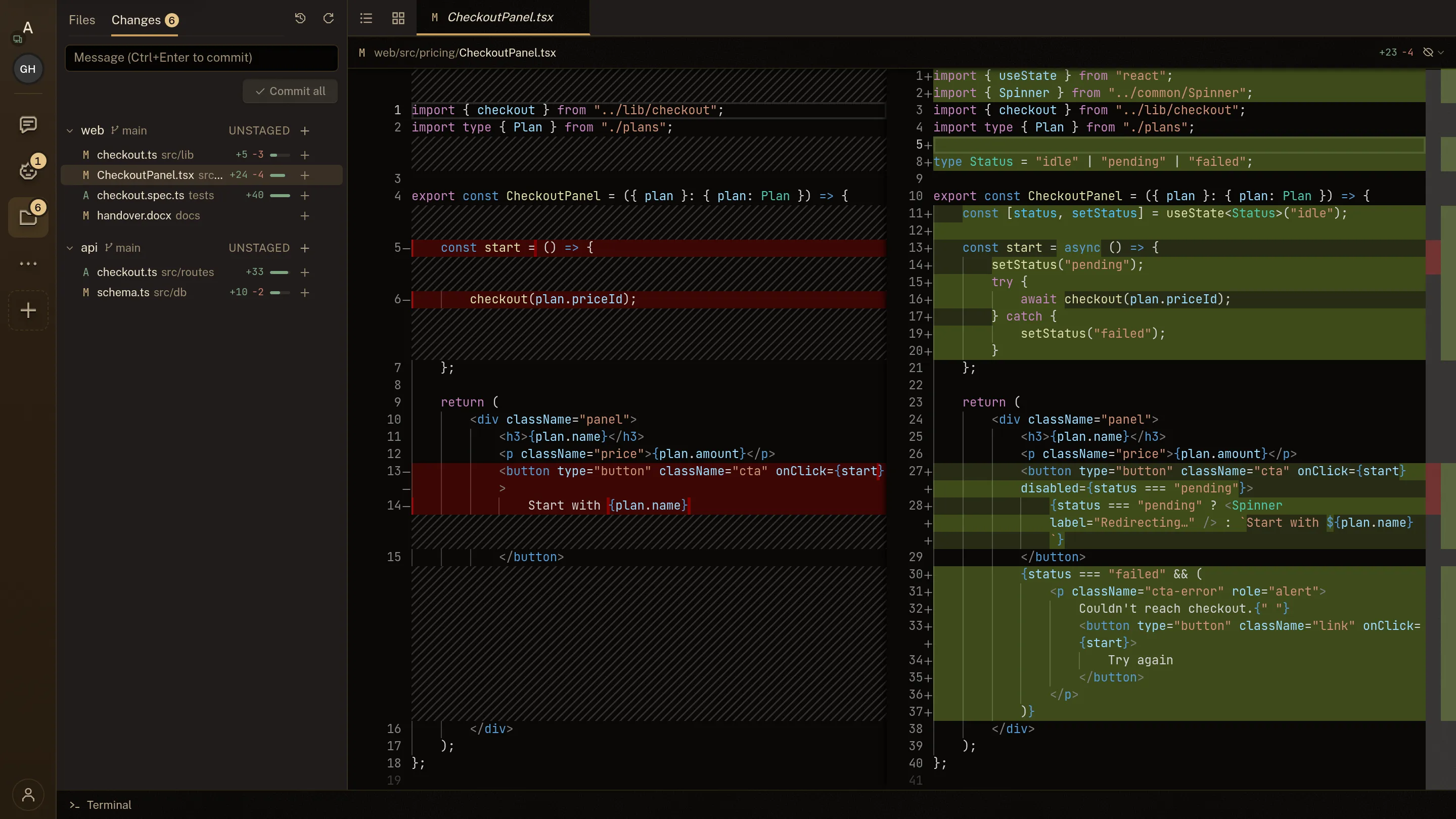
Task: Open the Terminal panel
Action: (x=100, y=805)
